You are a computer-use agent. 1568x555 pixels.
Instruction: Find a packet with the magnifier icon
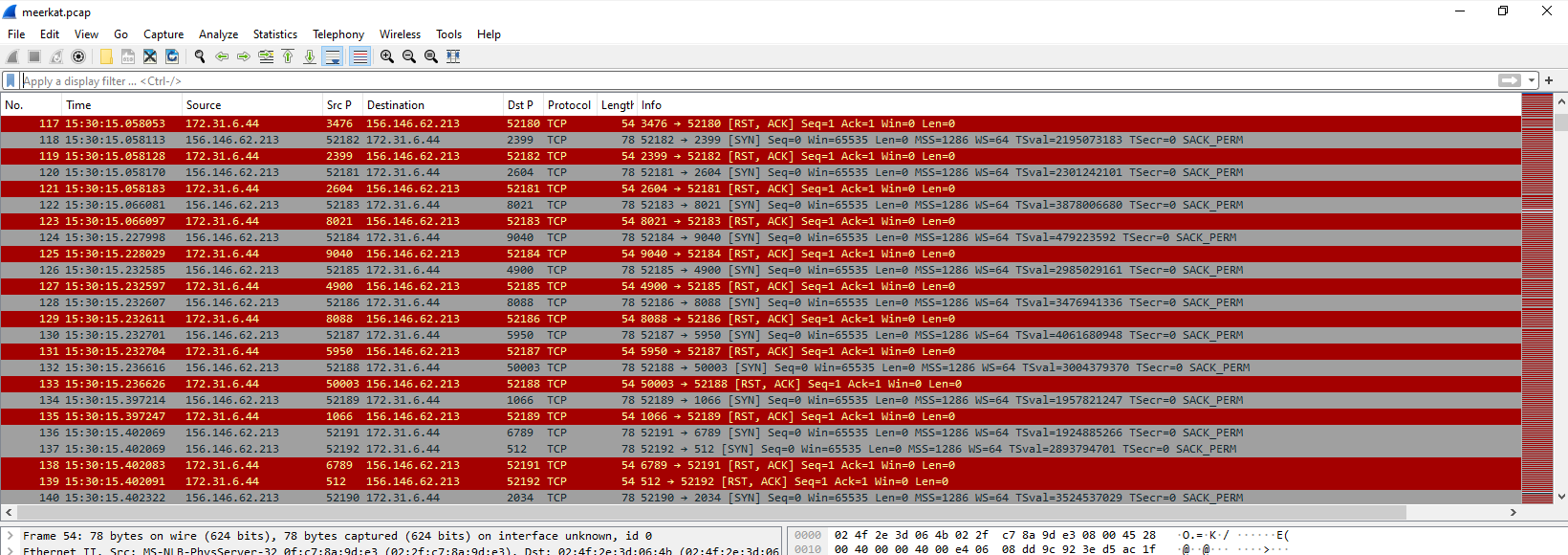(x=200, y=56)
